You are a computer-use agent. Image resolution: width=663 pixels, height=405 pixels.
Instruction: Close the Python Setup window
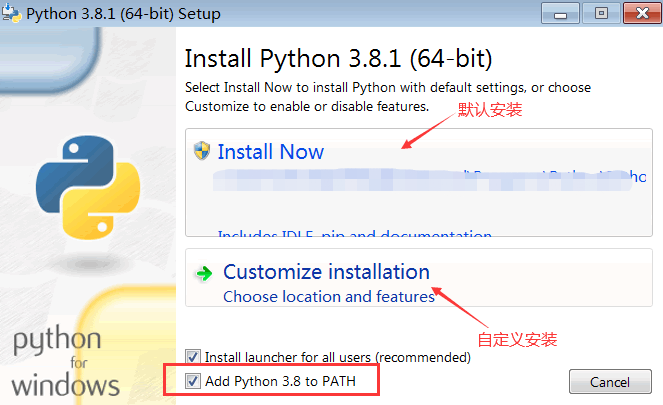642,14
